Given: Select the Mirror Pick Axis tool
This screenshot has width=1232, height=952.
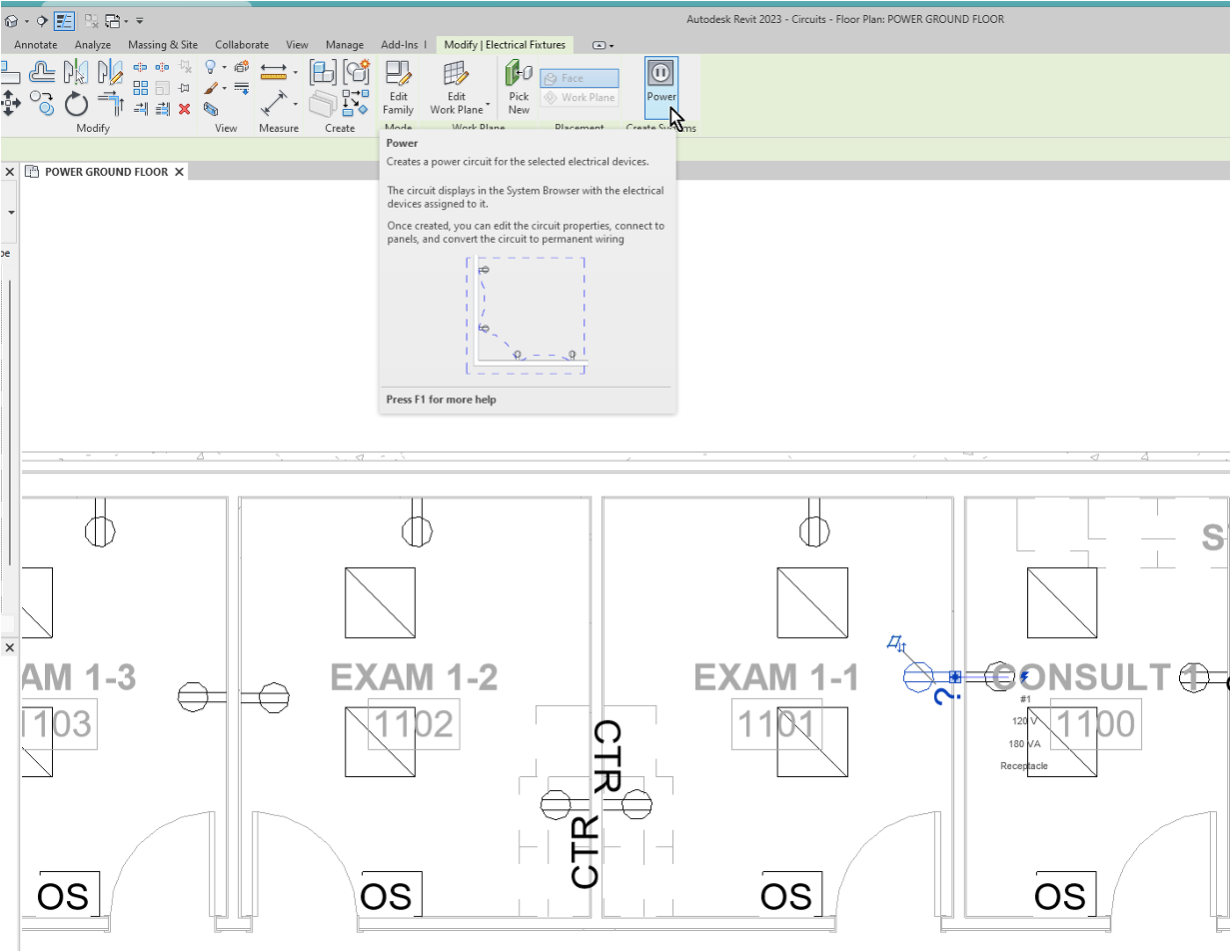Looking at the screenshot, I should (74, 74).
